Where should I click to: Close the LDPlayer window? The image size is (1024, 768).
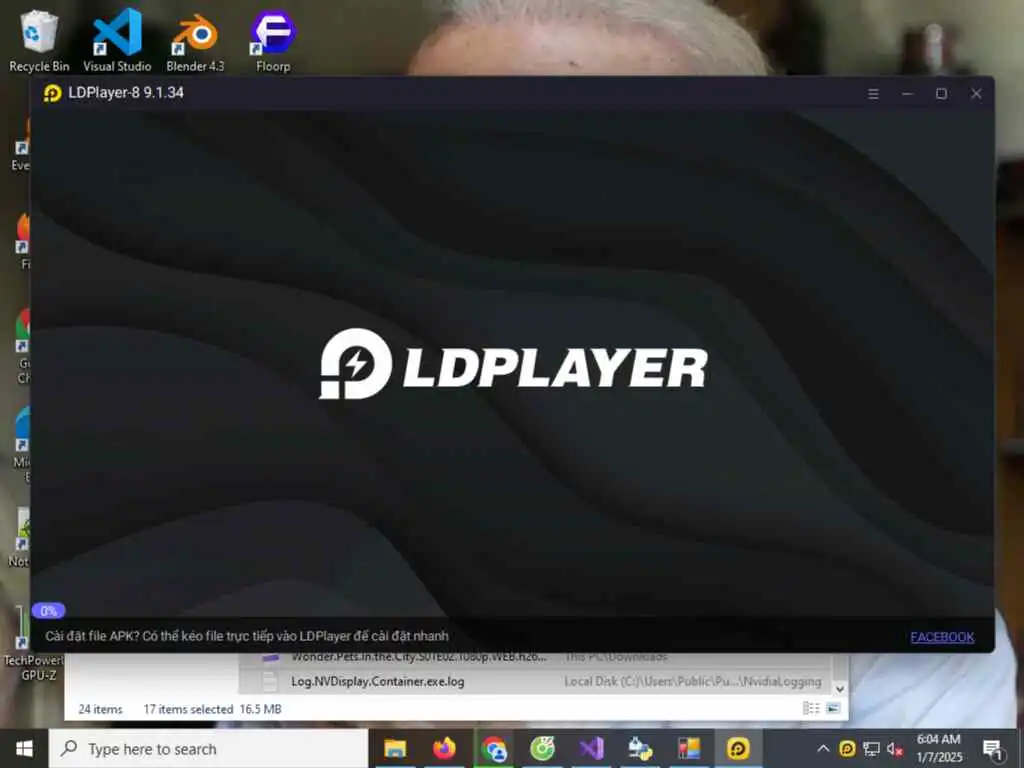(976, 94)
